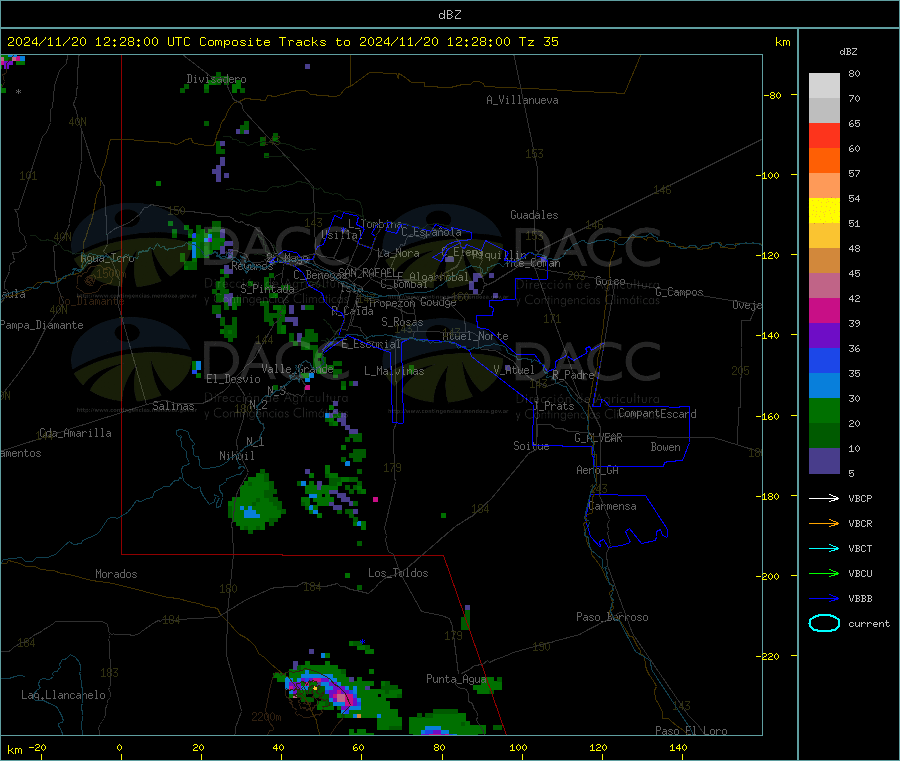
Task: Click the 'CompantEscard' place label
Action: click(x=657, y=414)
